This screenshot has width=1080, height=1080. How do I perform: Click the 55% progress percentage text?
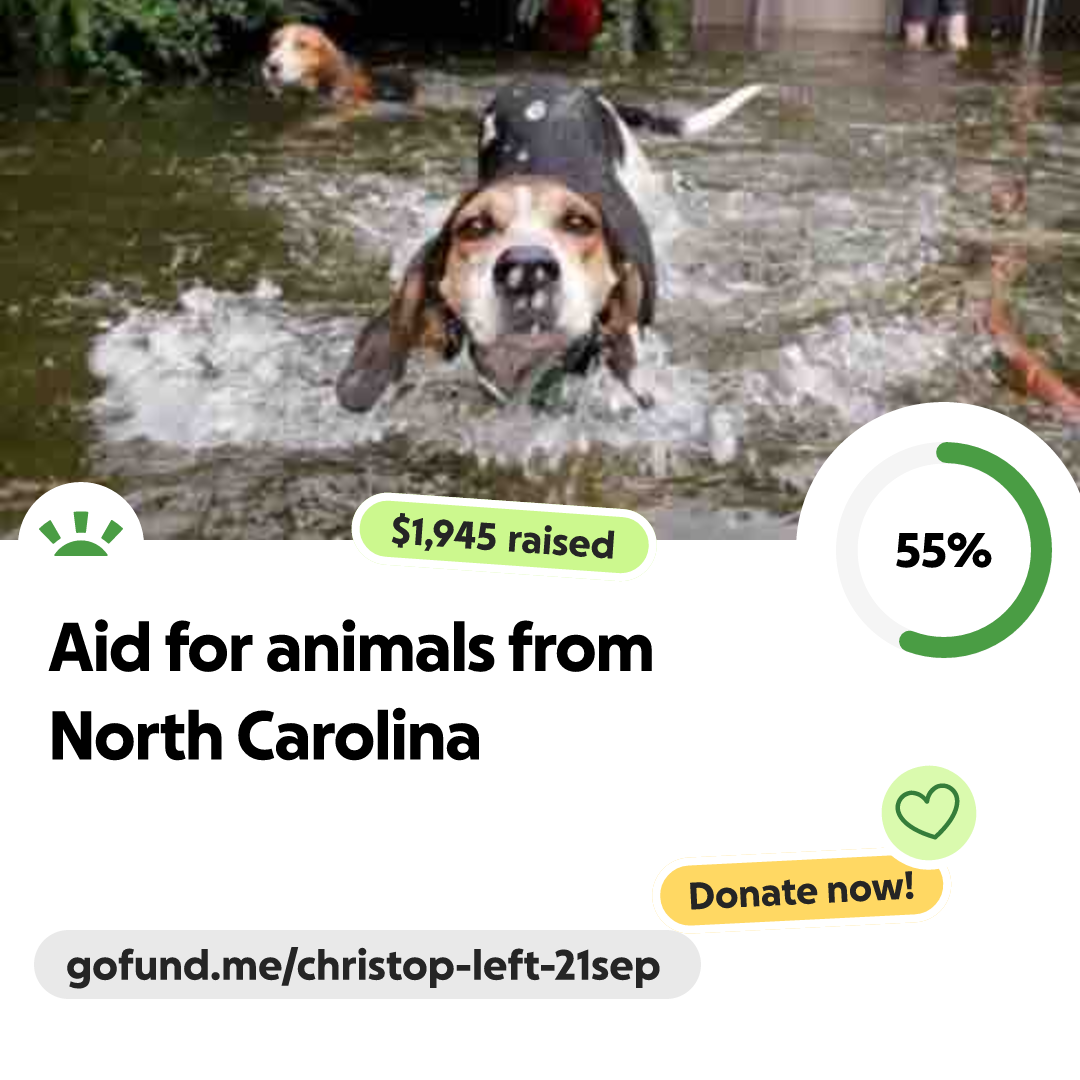click(943, 550)
